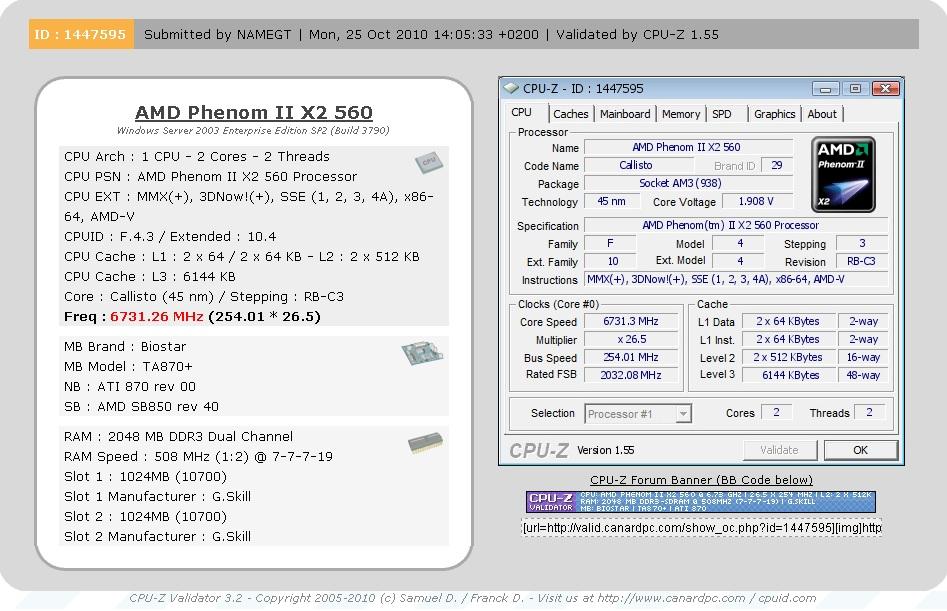The image size is (947, 611).
Task: Click the CPU-Z Validator banner image
Action: (701, 502)
